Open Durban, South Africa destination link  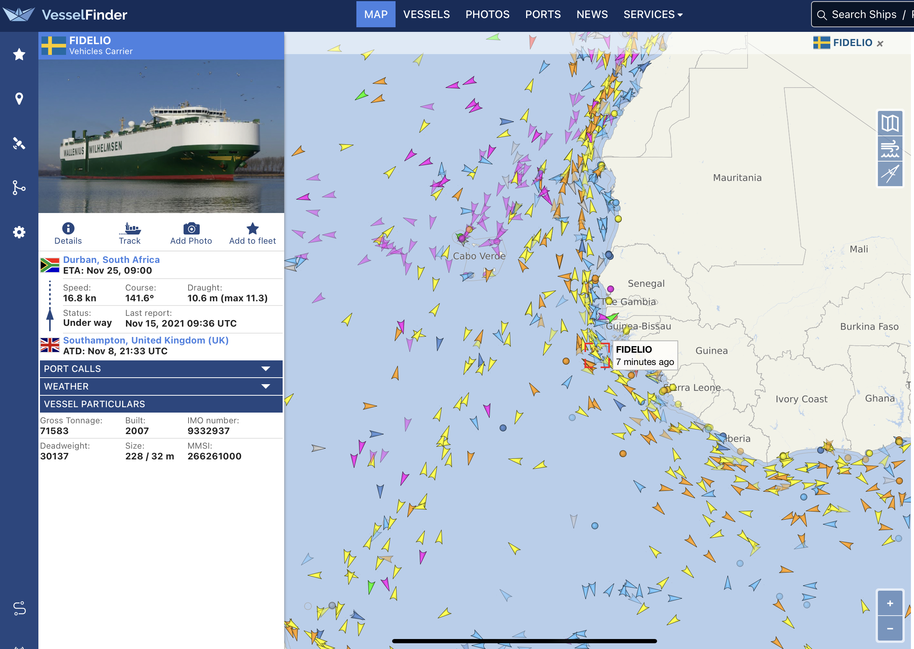111,259
